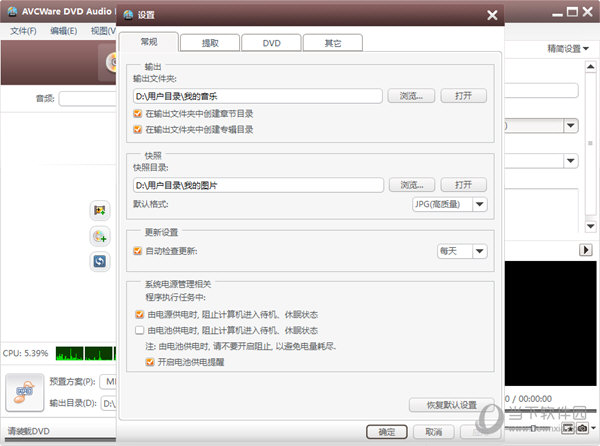Click 浏览 button for output folder
The image size is (600, 446).
point(411,96)
